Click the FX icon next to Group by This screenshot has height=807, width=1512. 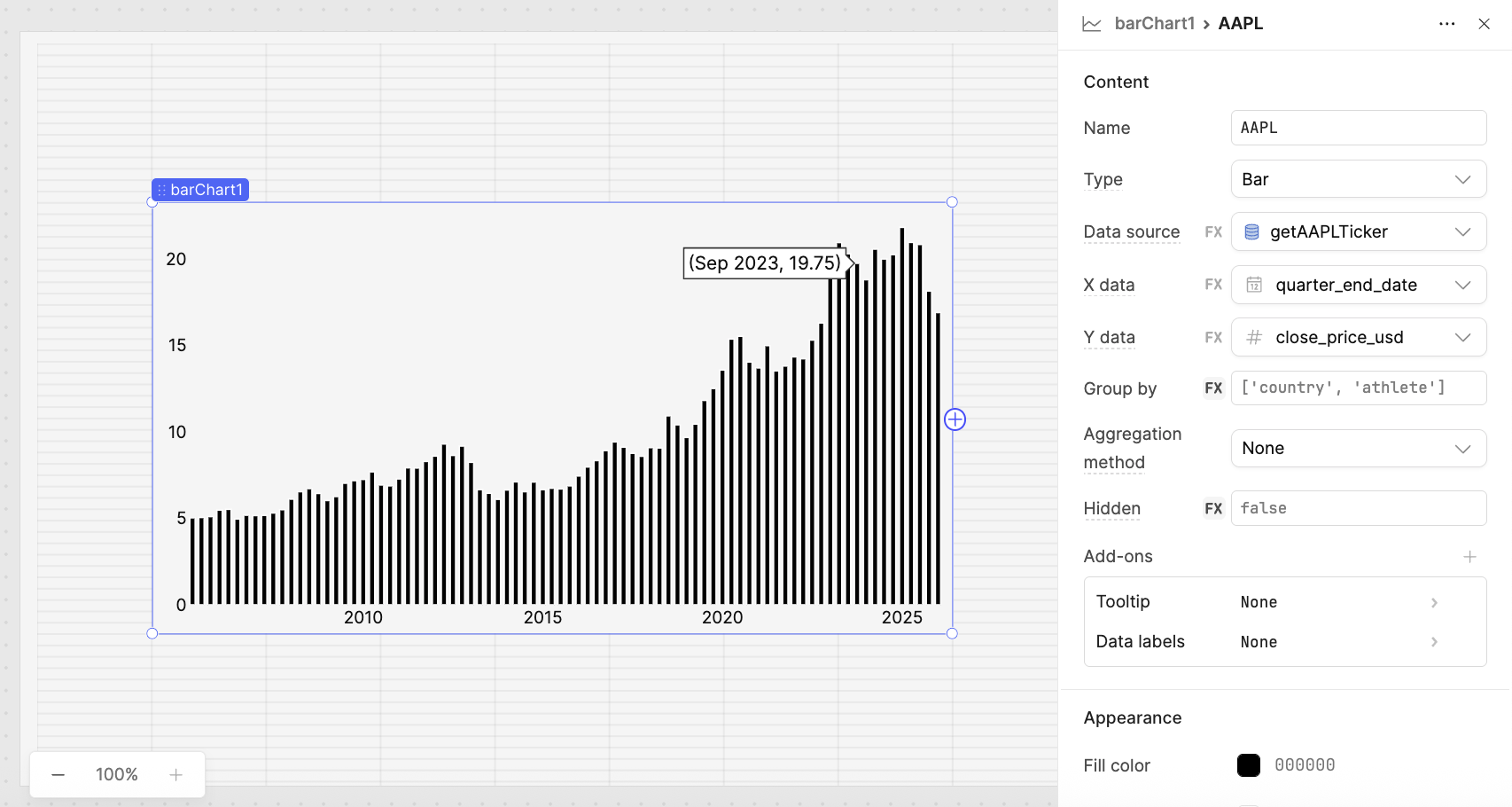tap(1212, 388)
